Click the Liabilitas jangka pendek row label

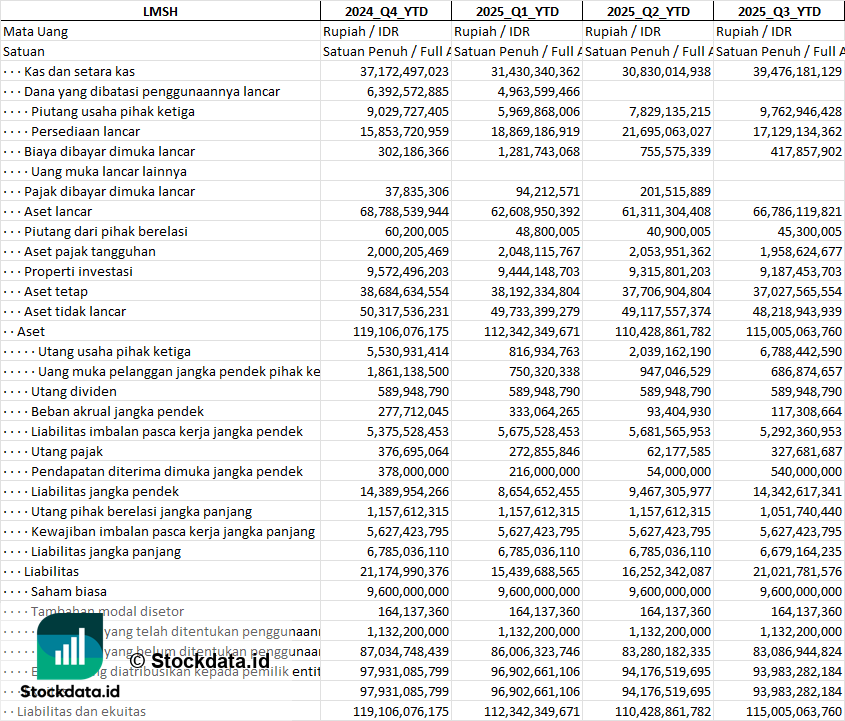(x=105, y=491)
